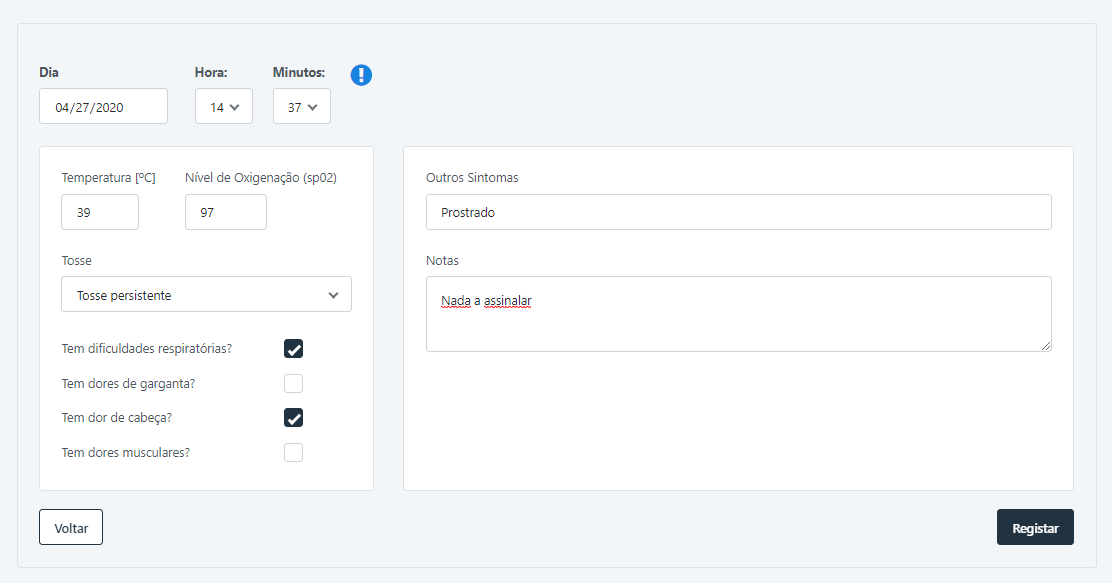
Task: Submit the form with Registar button
Action: [x=1035, y=527]
